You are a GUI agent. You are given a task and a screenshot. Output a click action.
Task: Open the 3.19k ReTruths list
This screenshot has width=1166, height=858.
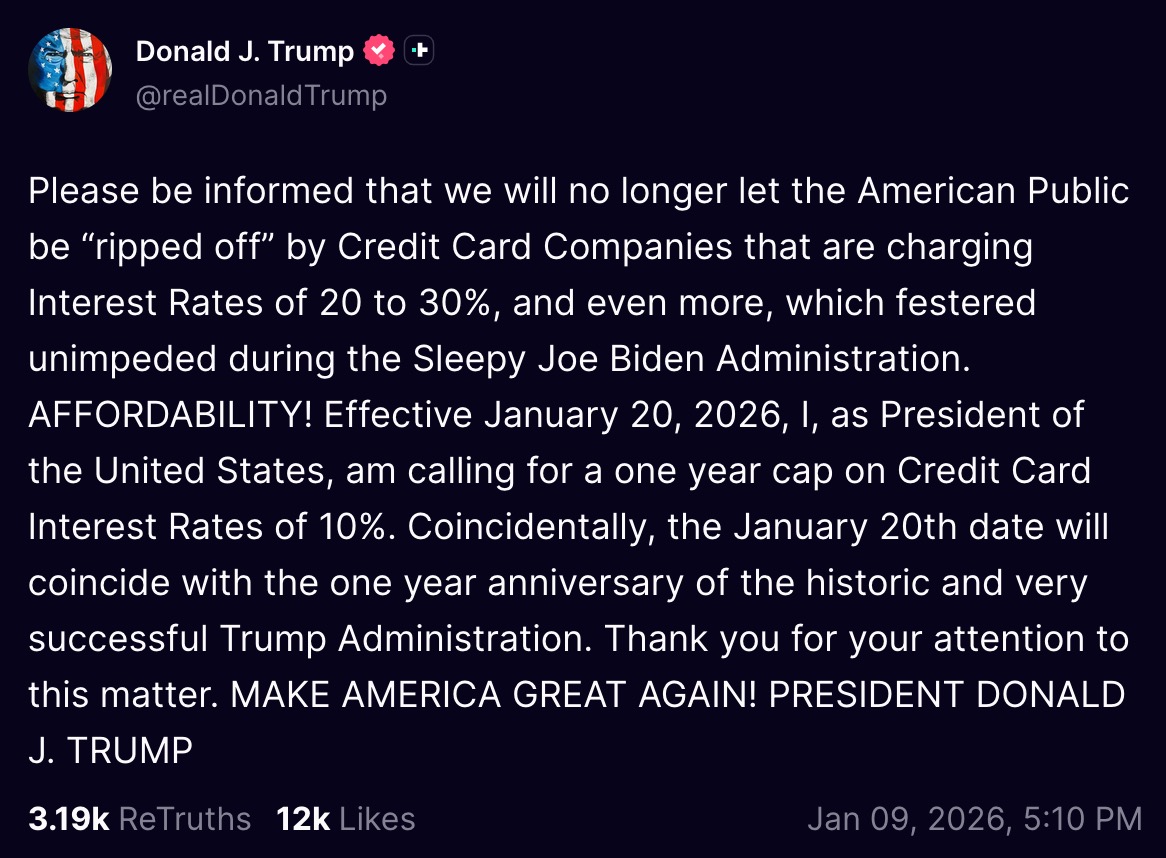coord(139,818)
